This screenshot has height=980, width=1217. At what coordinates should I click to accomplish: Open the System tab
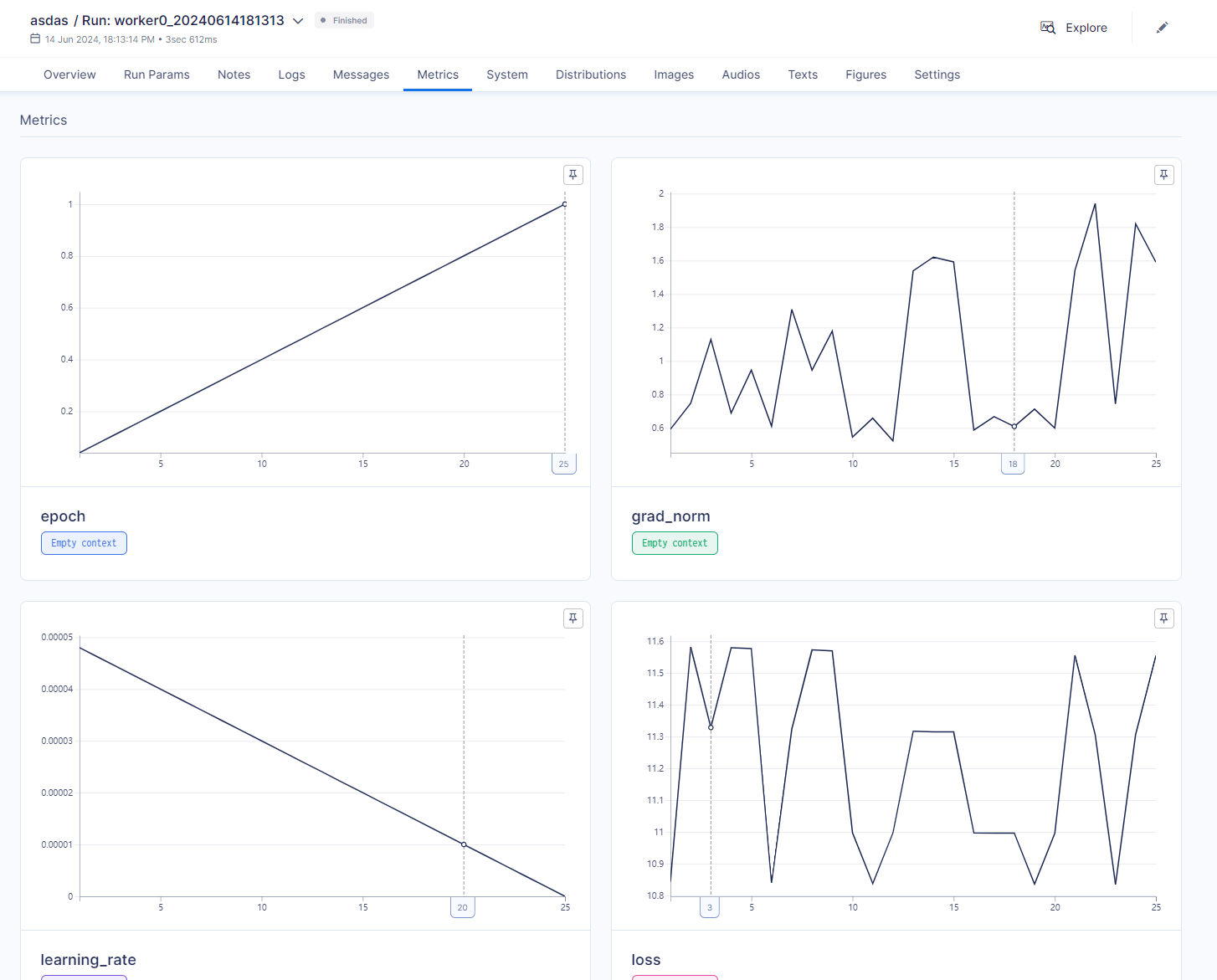point(507,74)
